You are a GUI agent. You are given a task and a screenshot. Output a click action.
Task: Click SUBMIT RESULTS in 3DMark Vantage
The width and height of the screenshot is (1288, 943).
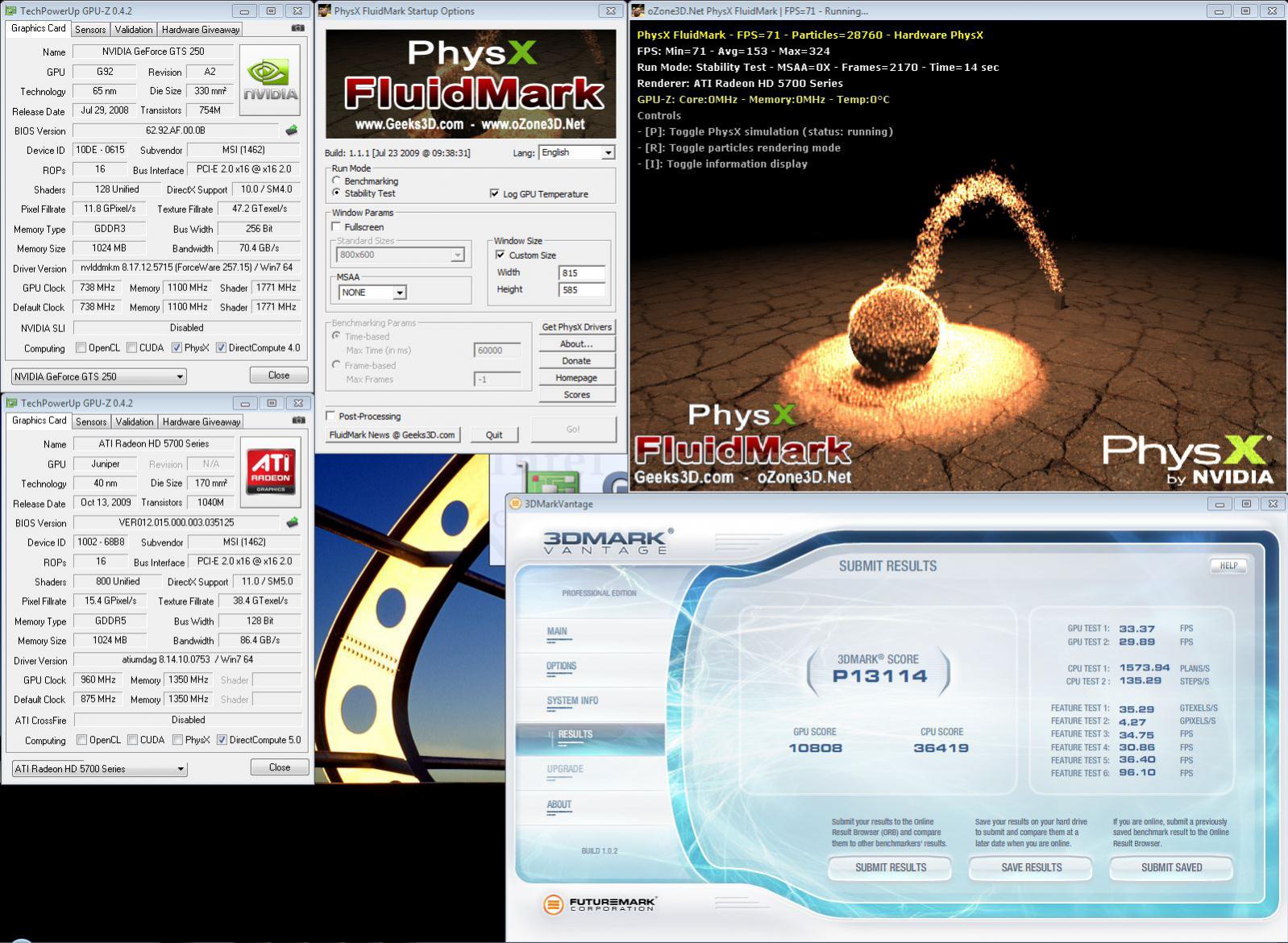890,868
